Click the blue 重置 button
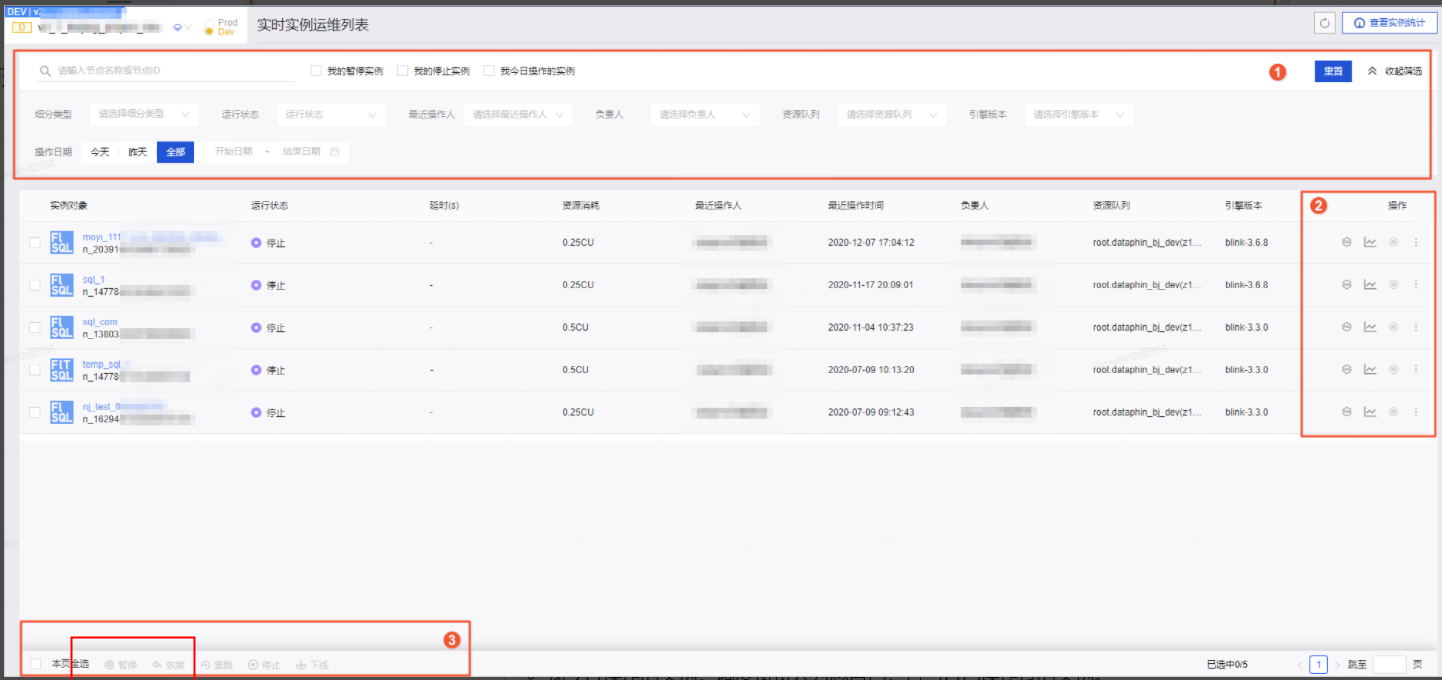Screen dimensions: 1442x680 pos(1332,71)
